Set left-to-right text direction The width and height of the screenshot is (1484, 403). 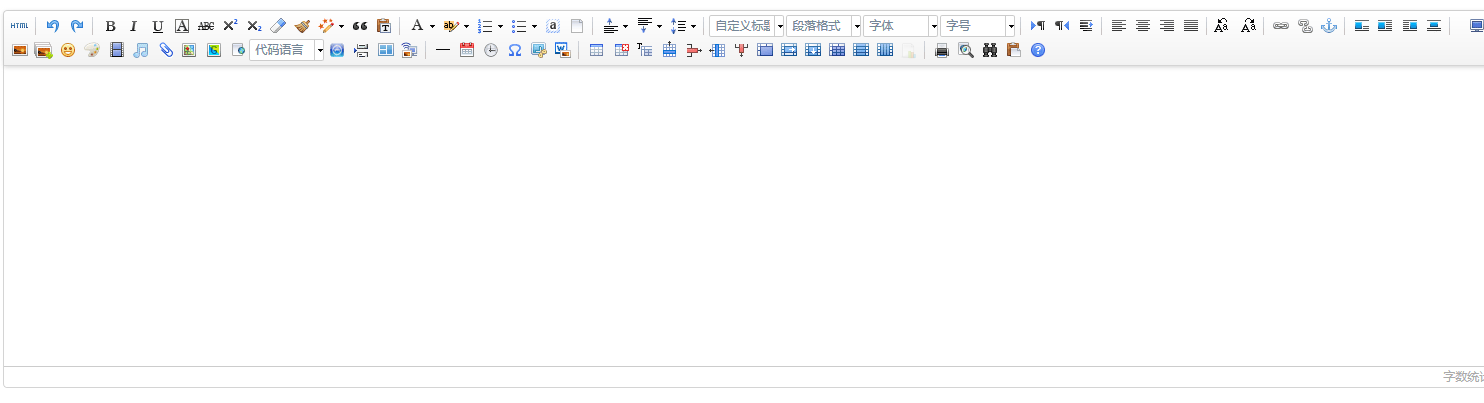tap(1038, 26)
